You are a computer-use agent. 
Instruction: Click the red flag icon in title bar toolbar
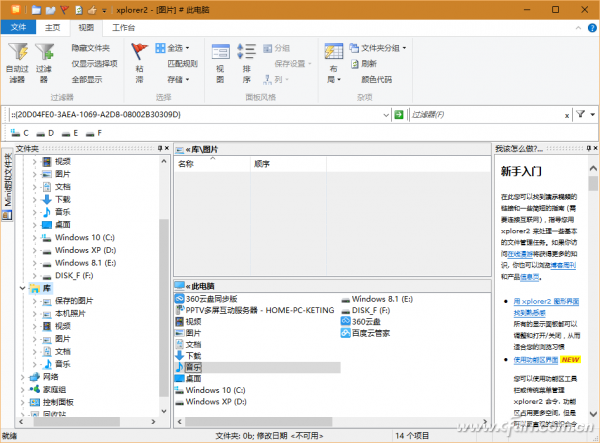click(x=64, y=10)
